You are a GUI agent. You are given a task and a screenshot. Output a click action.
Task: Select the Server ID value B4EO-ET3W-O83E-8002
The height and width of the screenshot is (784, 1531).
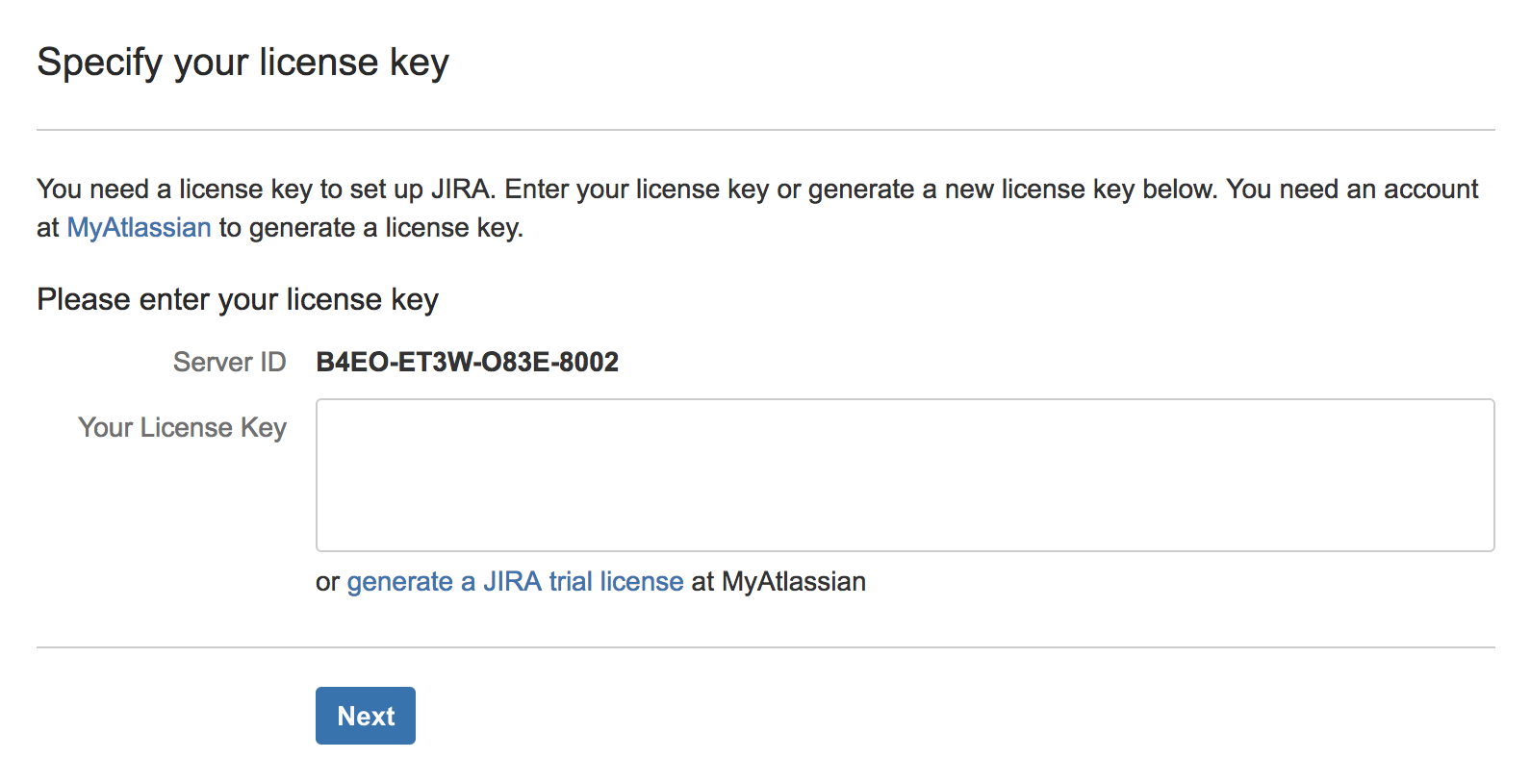pyautogui.click(x=468, y=362)
